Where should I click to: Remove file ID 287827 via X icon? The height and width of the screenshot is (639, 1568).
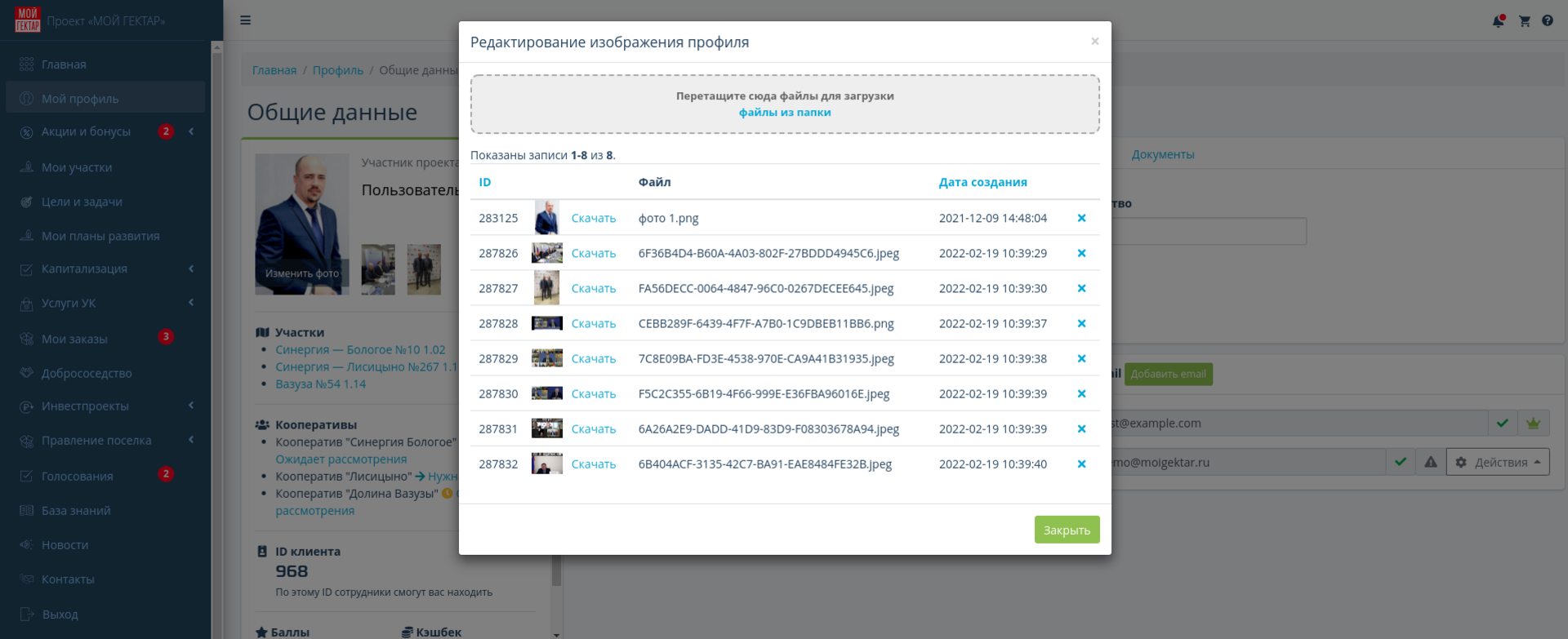point(1081,288)
